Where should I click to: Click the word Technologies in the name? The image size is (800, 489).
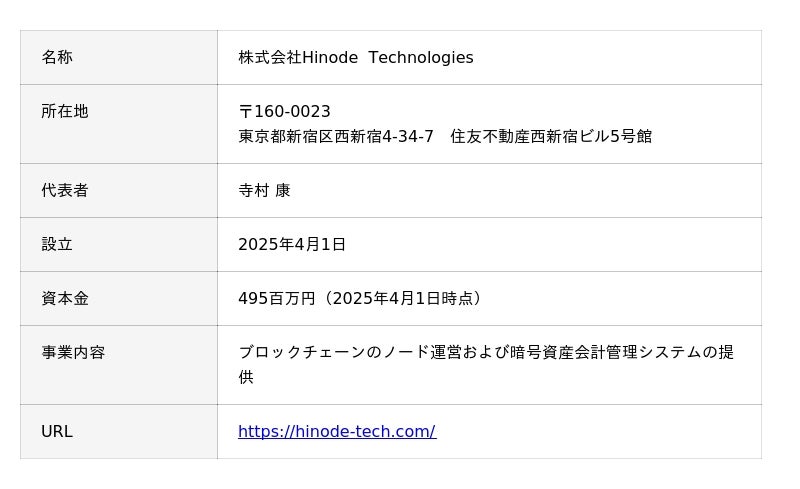tap(420, 58)
